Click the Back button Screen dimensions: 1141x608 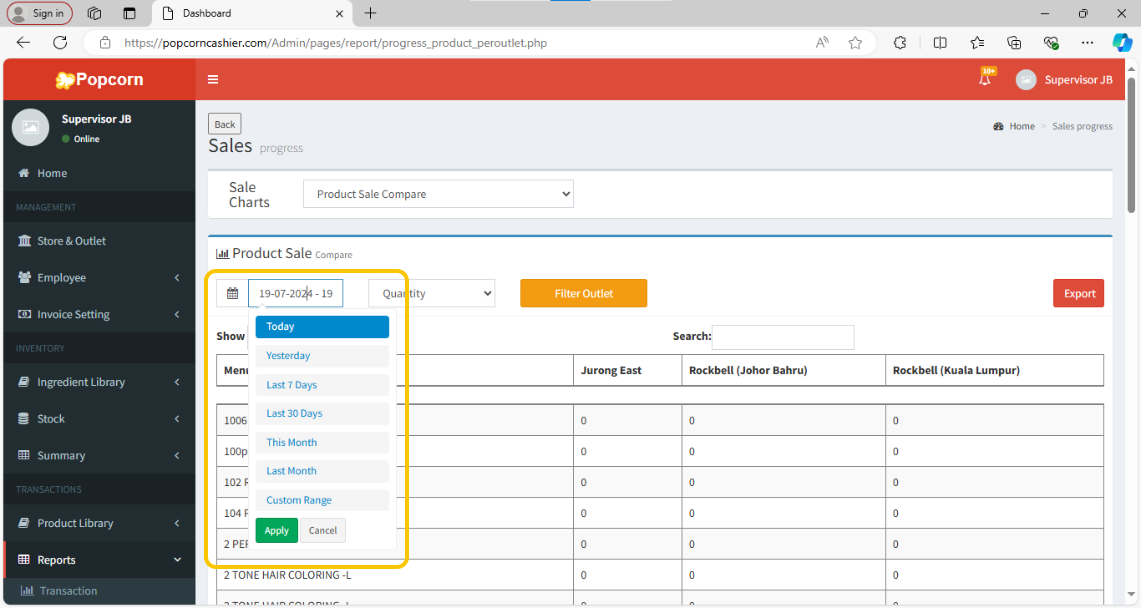pyautogui.click(x=225, y=124)
